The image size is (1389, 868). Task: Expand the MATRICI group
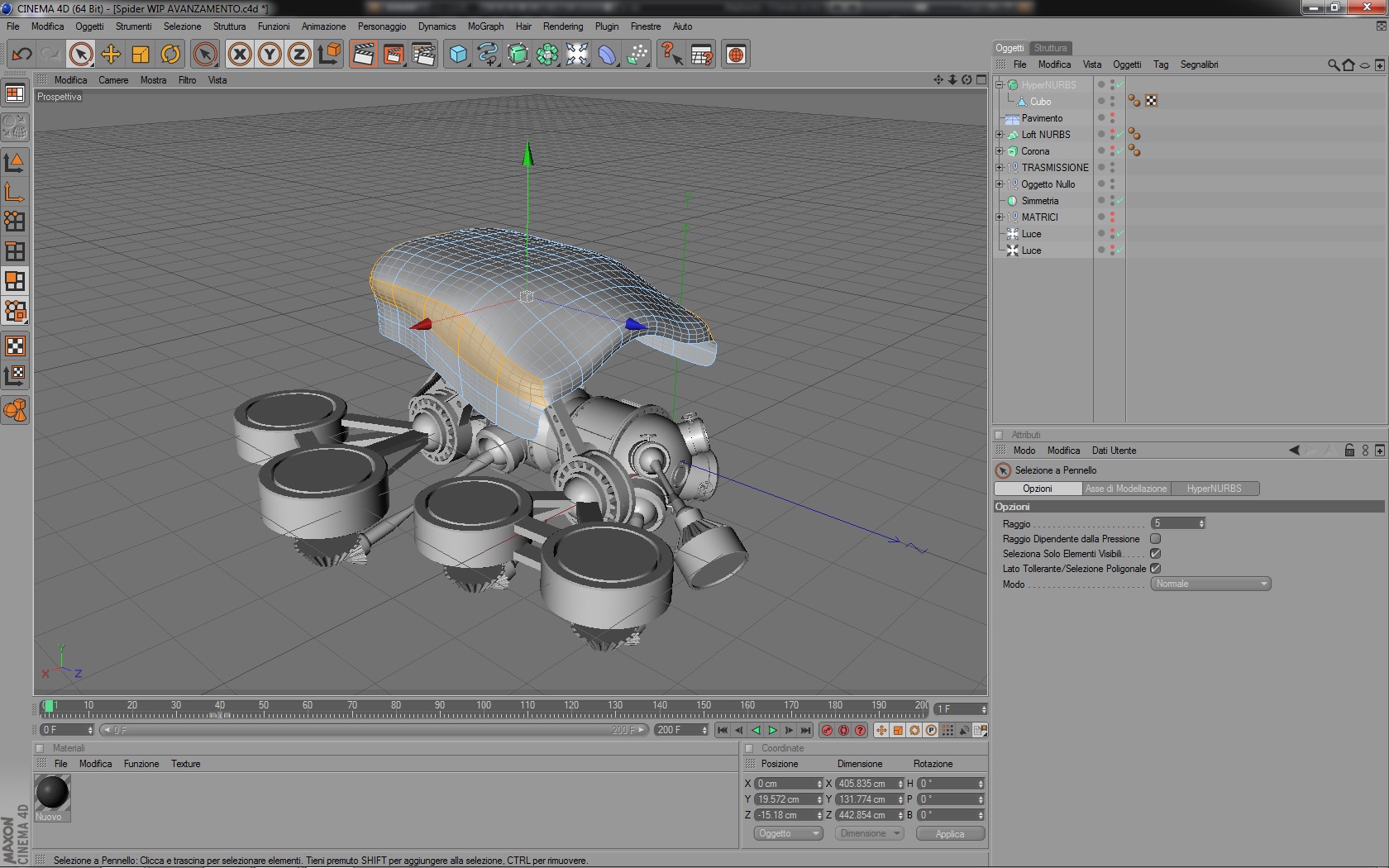click(999, 217)
